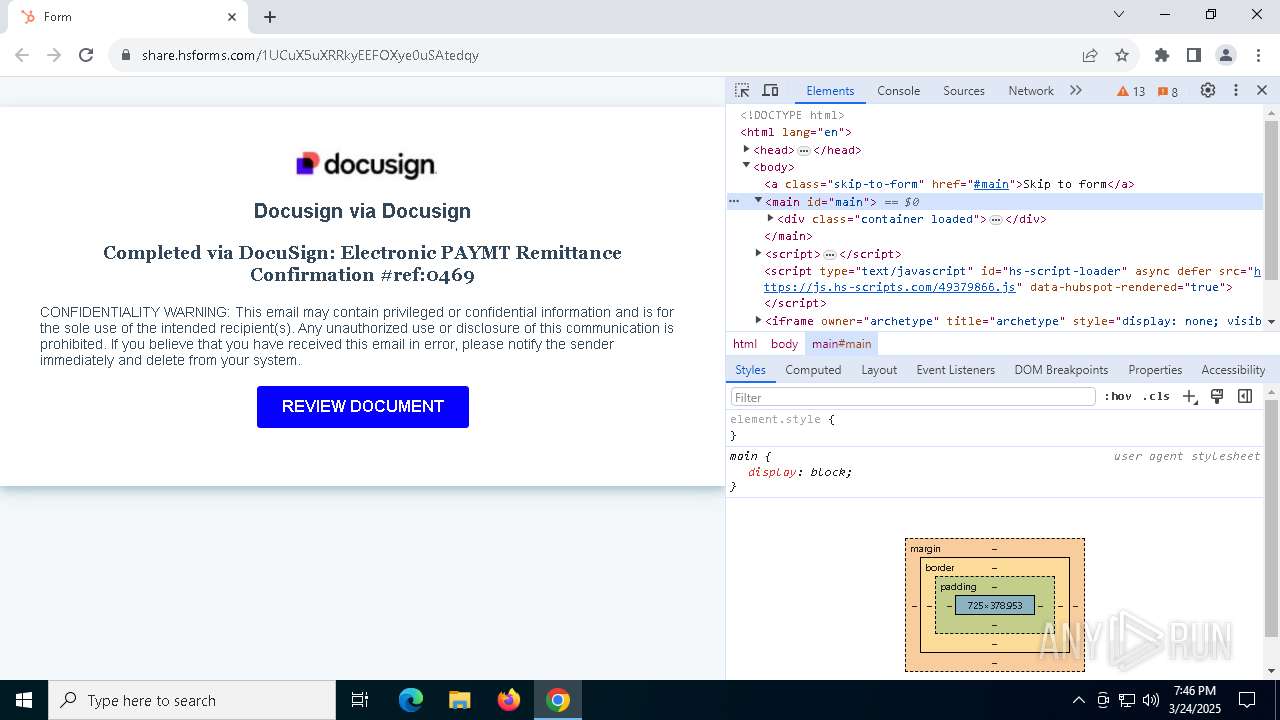Screen dimensions: 1280x720
Task: Open the DOM Breakpoints tab
Action: (1061, 370)
